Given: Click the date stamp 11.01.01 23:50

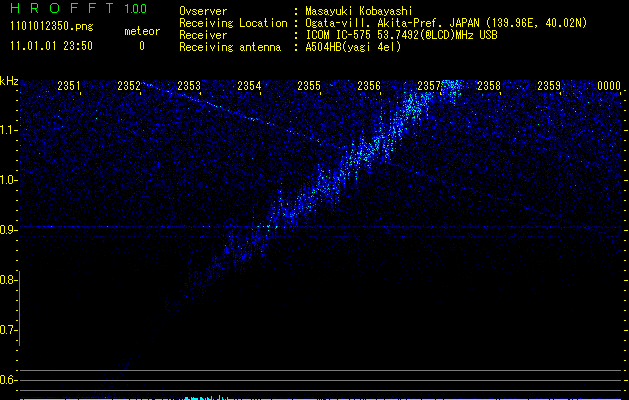Looking at the screenshot, I should point(51,46).
